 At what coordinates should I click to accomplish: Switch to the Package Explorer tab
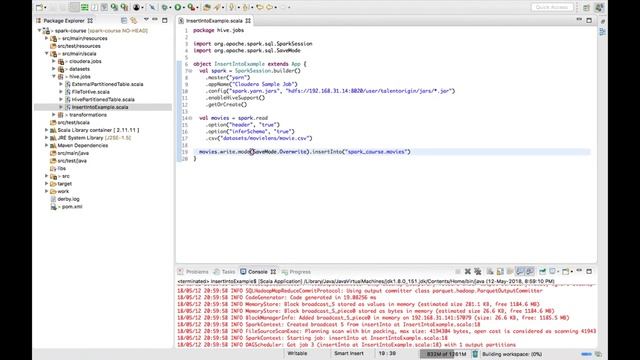point(64,20)
